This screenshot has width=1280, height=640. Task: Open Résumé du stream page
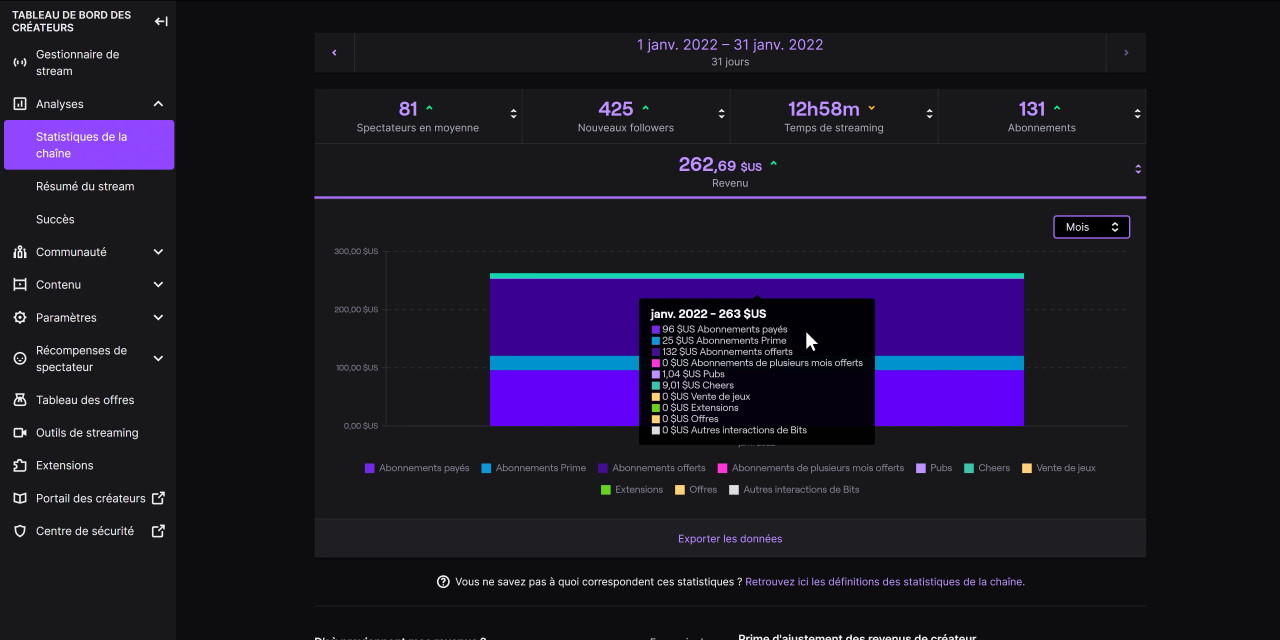tap(85, 186)
